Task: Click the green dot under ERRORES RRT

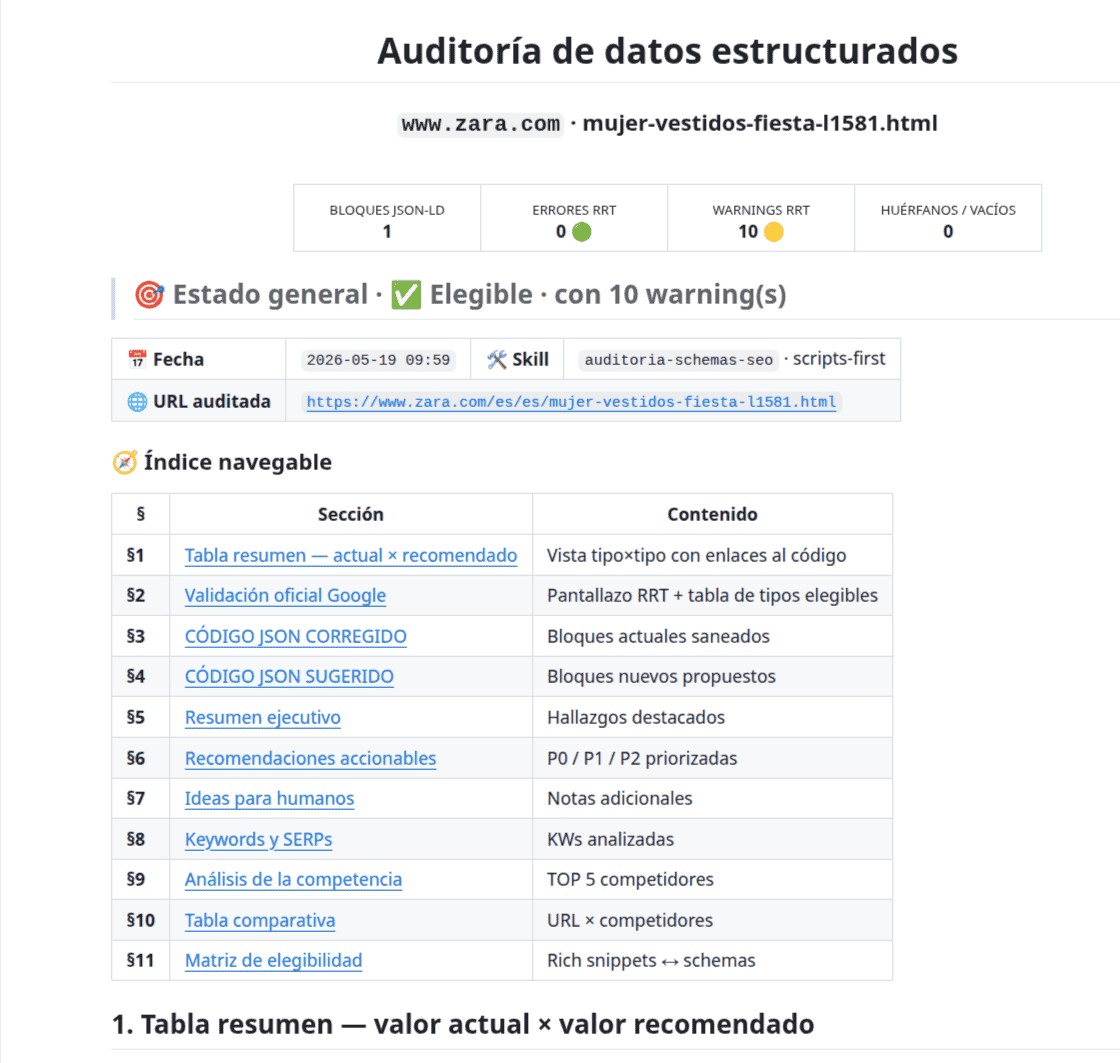Action: click(x=582, y=231)
